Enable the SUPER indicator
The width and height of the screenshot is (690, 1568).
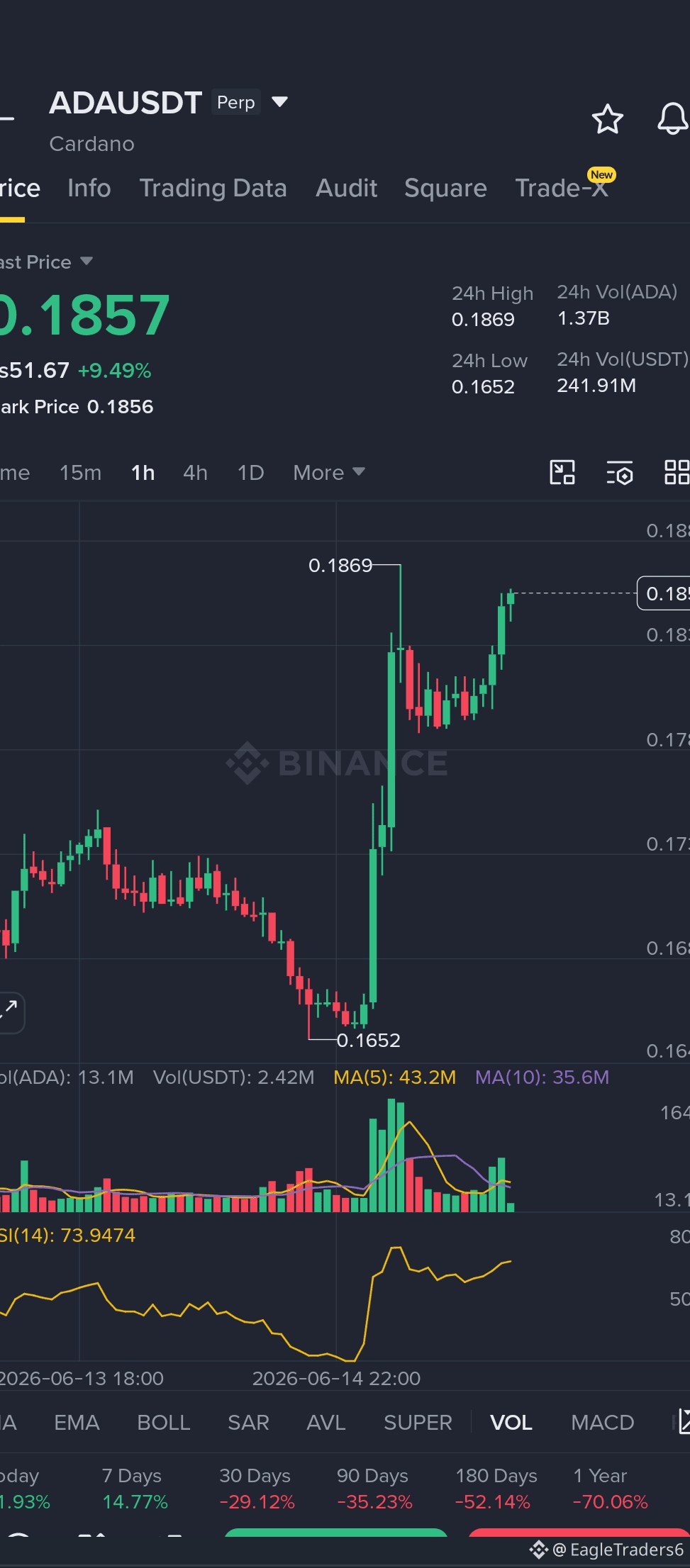[x=418, y=1422]
